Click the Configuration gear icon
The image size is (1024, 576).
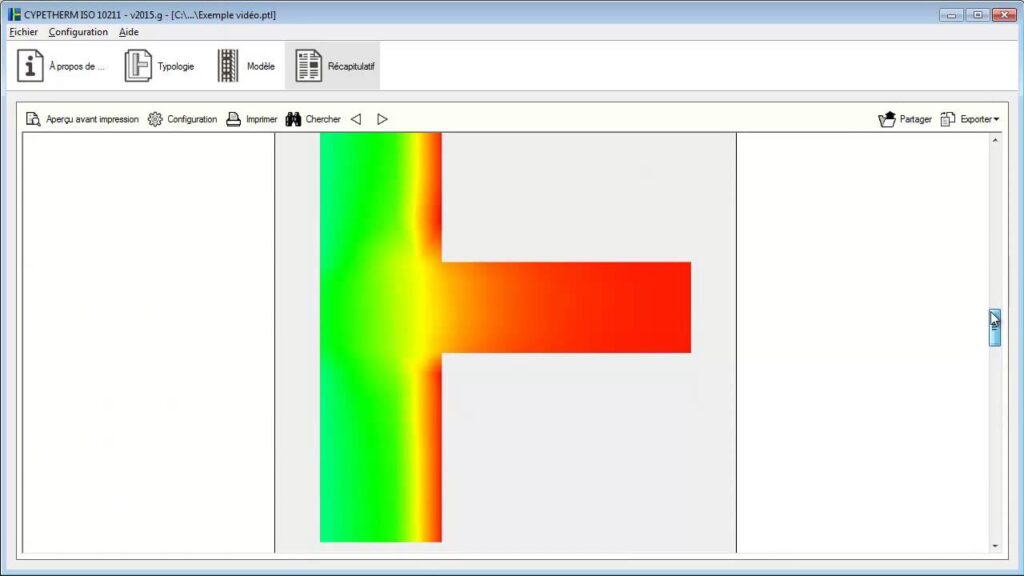pos(155,119)
